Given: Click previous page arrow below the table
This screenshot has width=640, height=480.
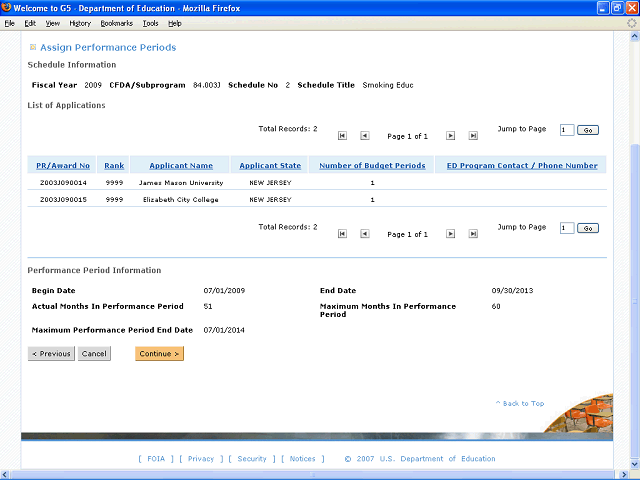Looking at the screenshot, I should coord(364,234).
